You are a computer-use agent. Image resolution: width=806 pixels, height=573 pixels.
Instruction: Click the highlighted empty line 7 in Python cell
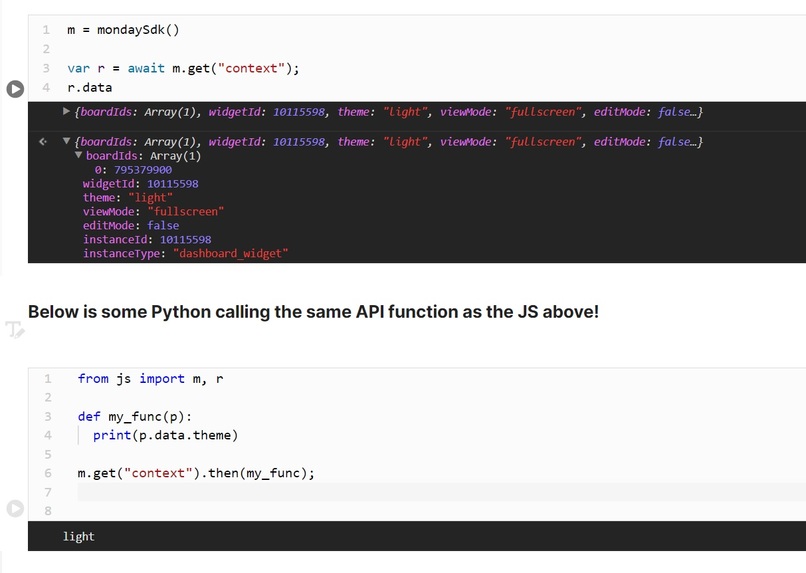coord(442,492)
